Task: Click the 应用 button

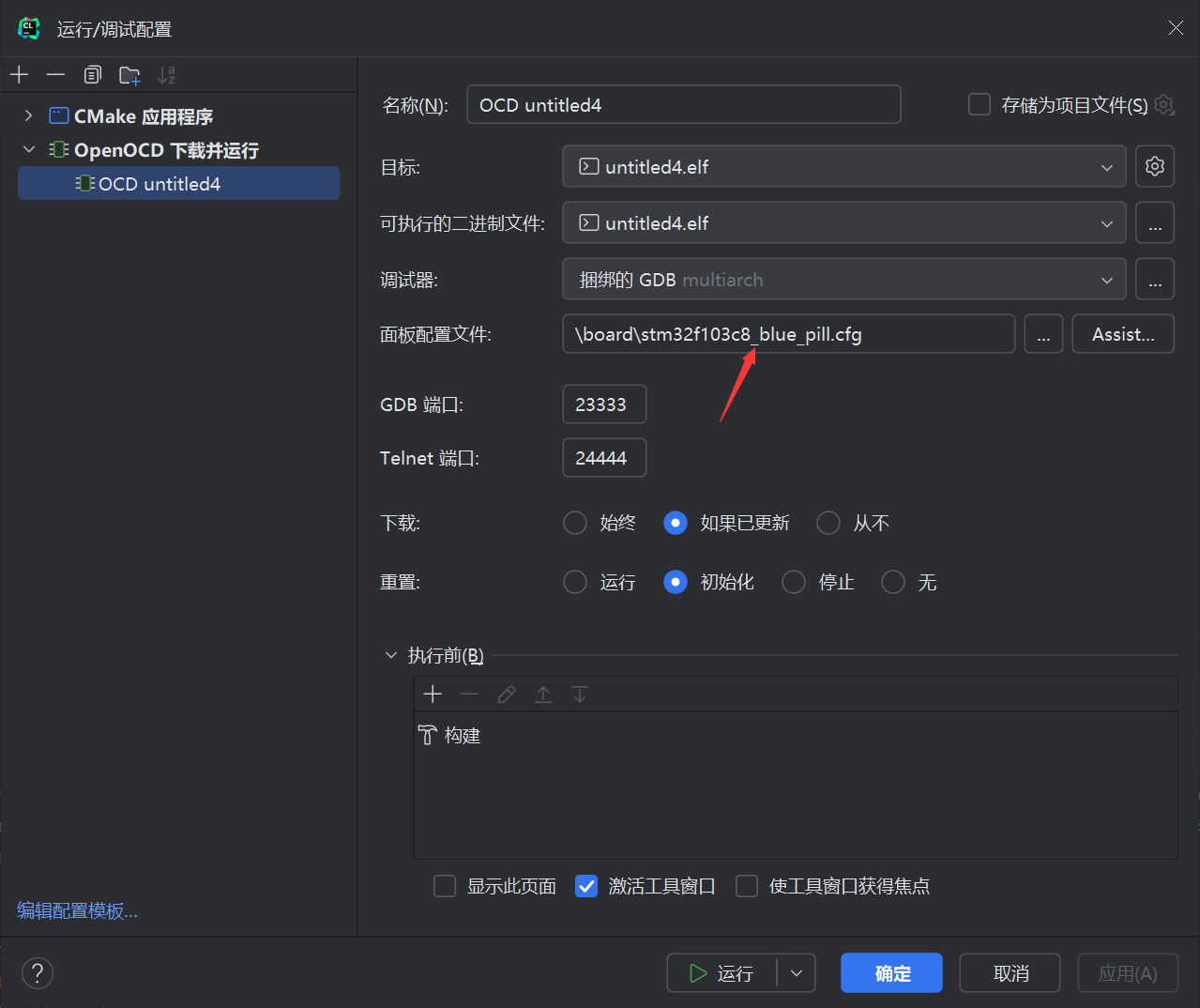Action: pyautogui.click(x=1127, y=973)
